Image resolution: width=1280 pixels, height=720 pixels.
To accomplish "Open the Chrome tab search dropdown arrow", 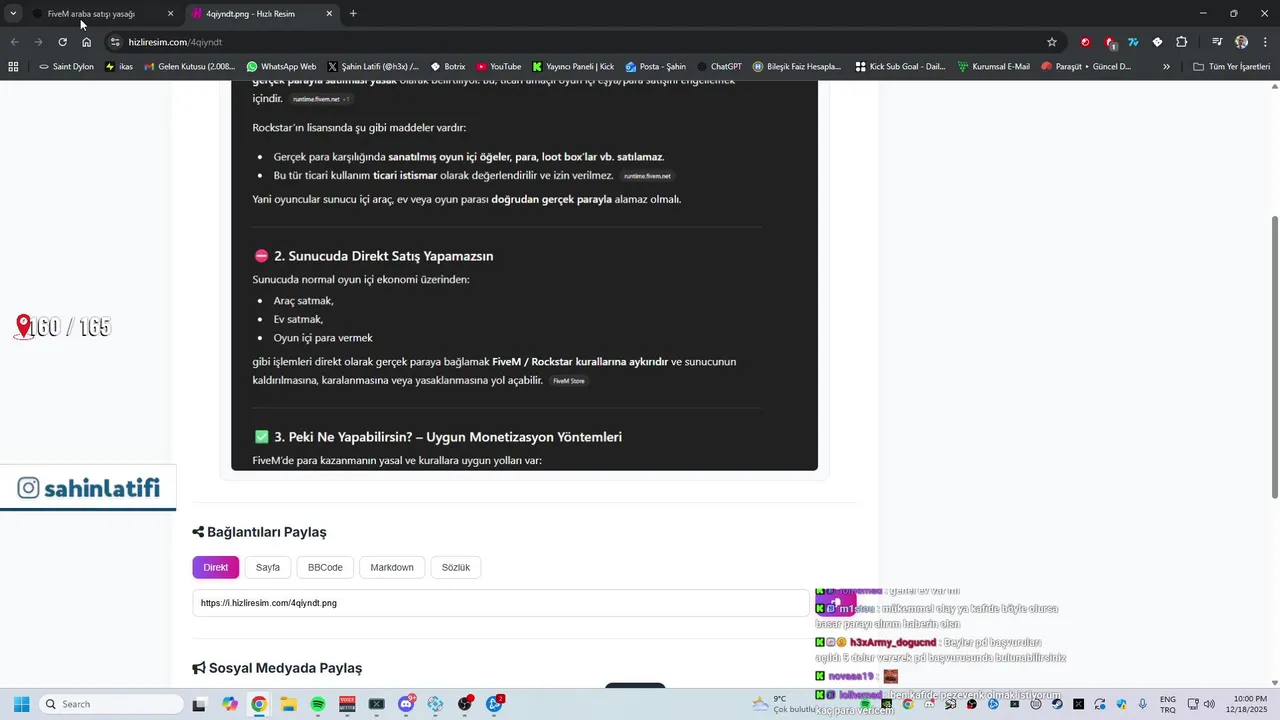I will tap(13, 14).
